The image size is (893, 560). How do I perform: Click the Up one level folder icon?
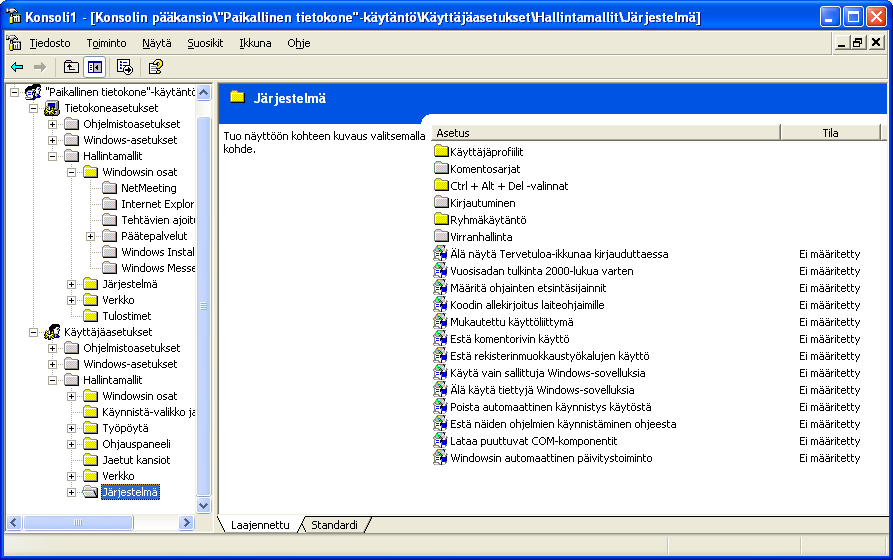point(71,67)
